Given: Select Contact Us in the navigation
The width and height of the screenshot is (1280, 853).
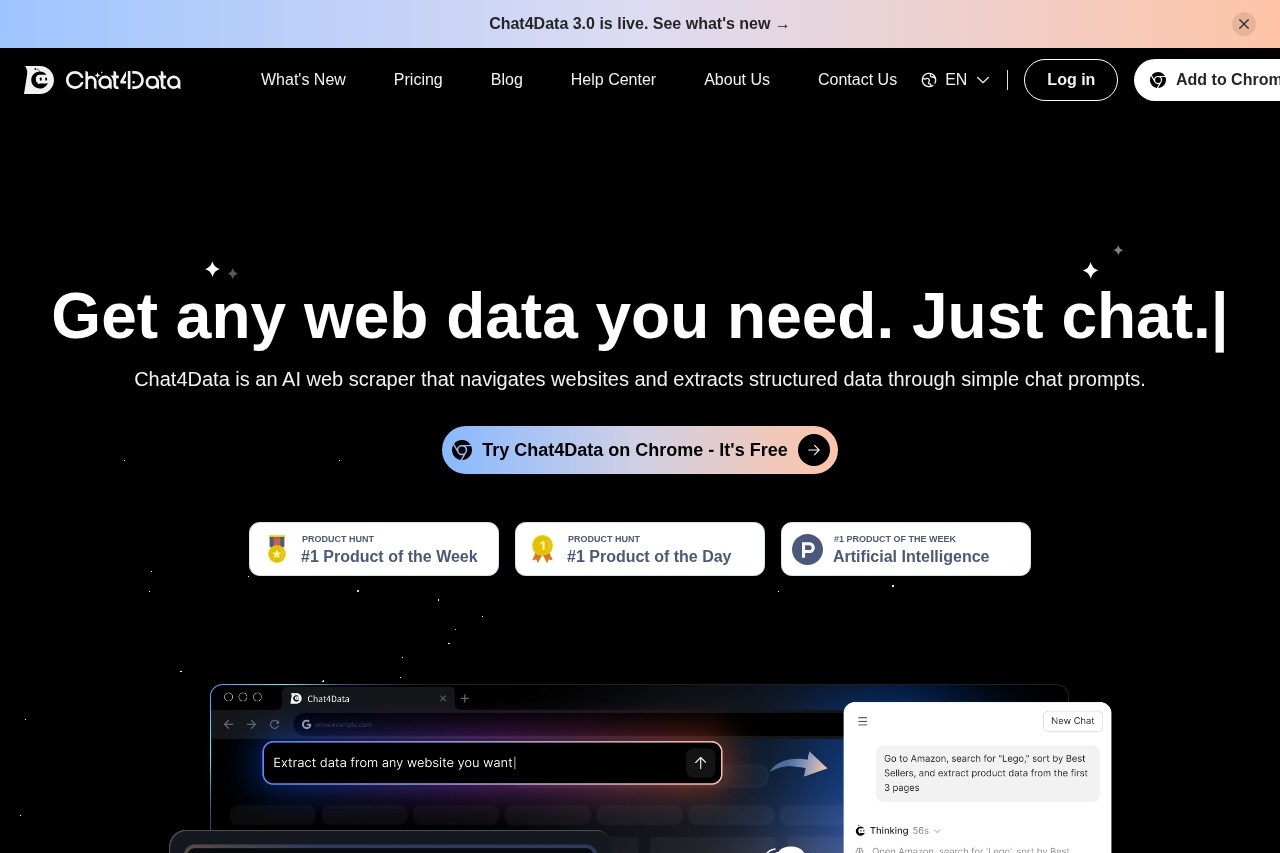Looking at the screenshot, I should coord(857,80).
